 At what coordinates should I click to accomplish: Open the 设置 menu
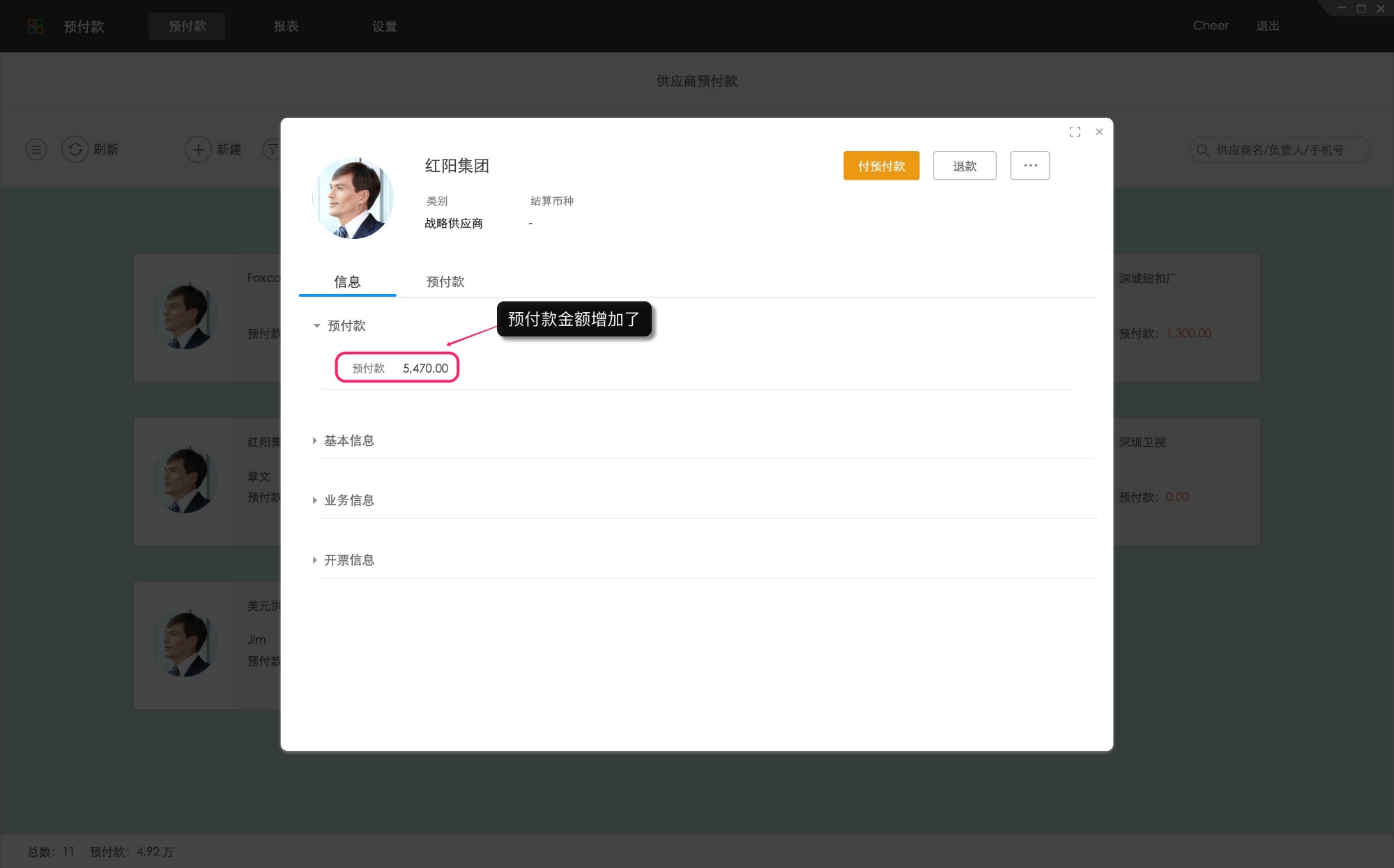[x=385, y=26]
